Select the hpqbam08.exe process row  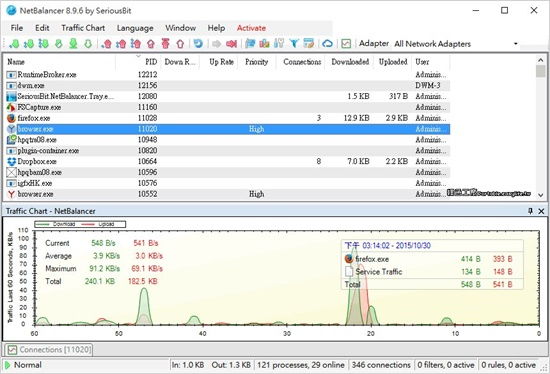(227, 173)
